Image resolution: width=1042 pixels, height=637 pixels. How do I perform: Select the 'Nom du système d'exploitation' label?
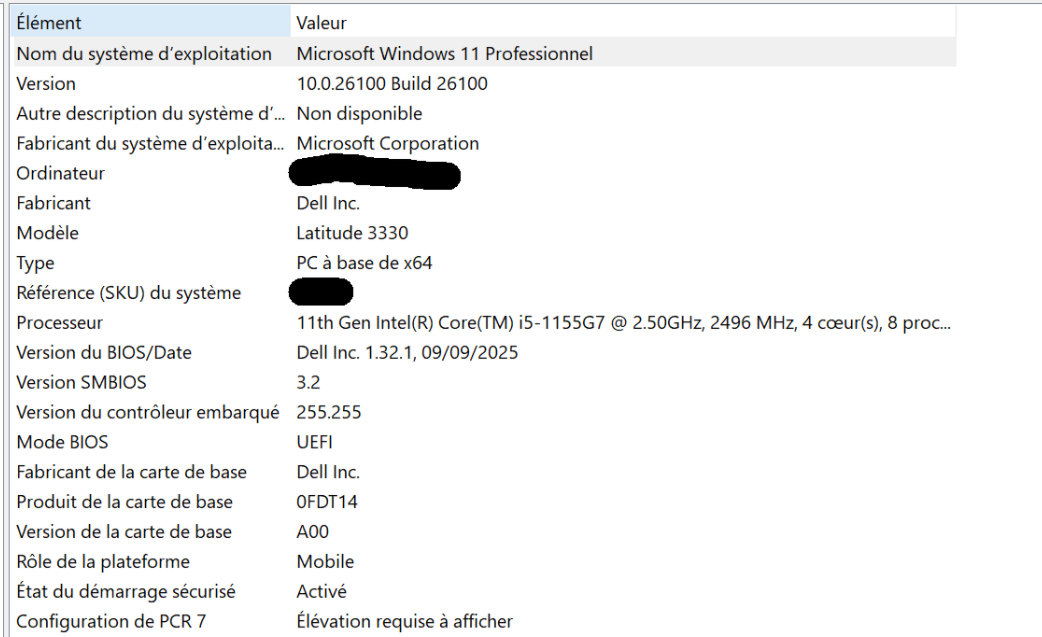[144, 54]
